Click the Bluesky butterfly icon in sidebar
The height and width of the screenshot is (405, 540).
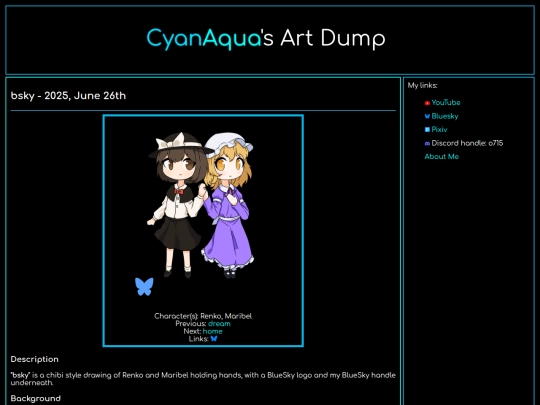pyautogui.click(x=427, y=116)
